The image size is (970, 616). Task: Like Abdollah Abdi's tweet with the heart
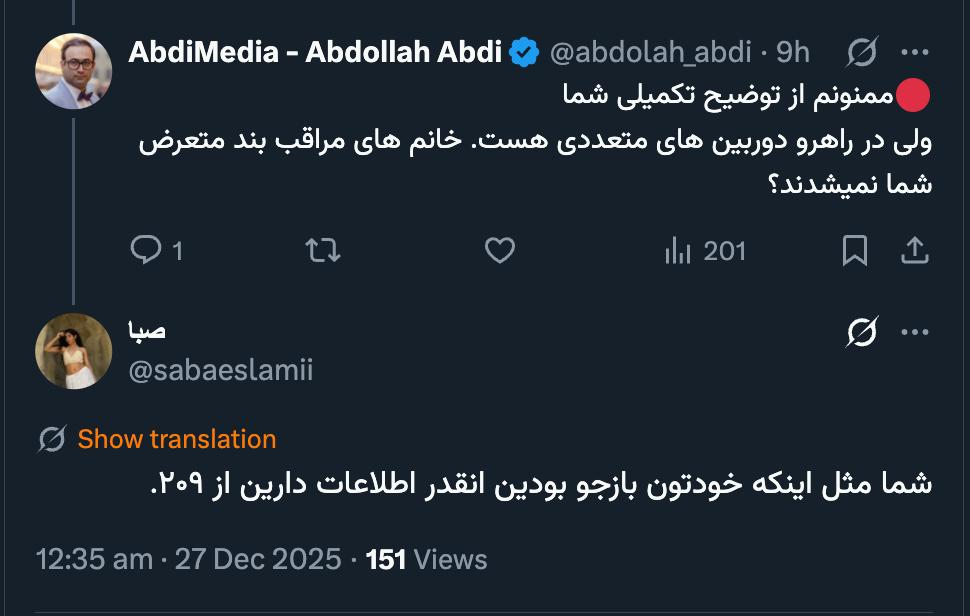coord(498,252)
